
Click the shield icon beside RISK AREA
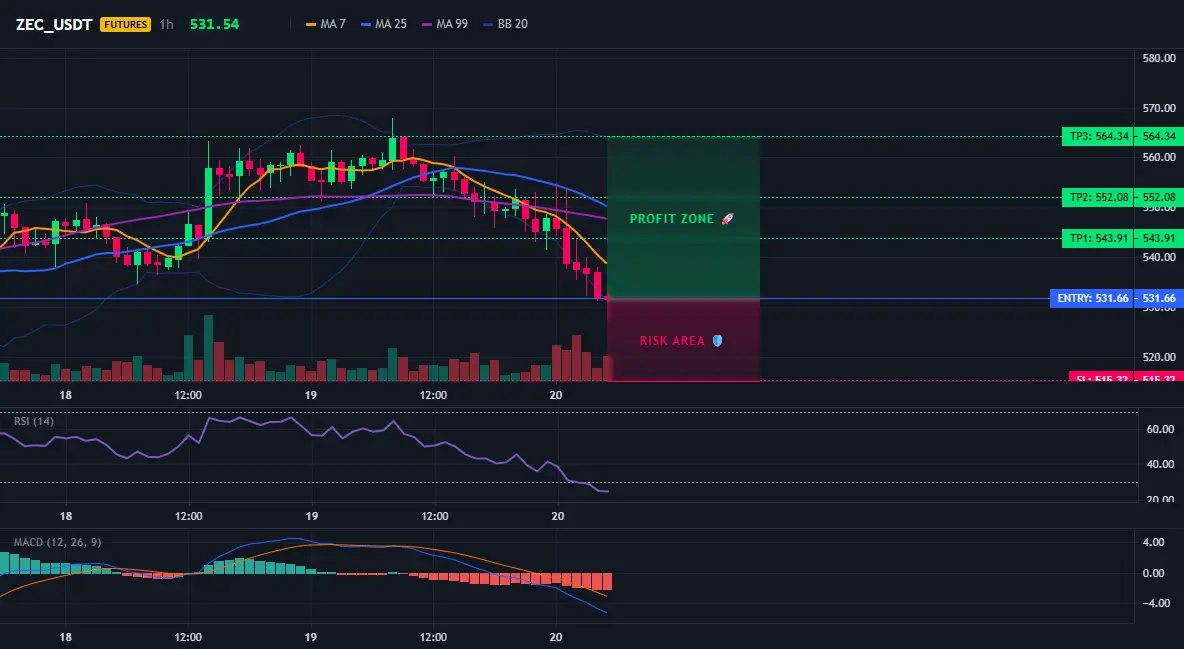coord(717,341)
